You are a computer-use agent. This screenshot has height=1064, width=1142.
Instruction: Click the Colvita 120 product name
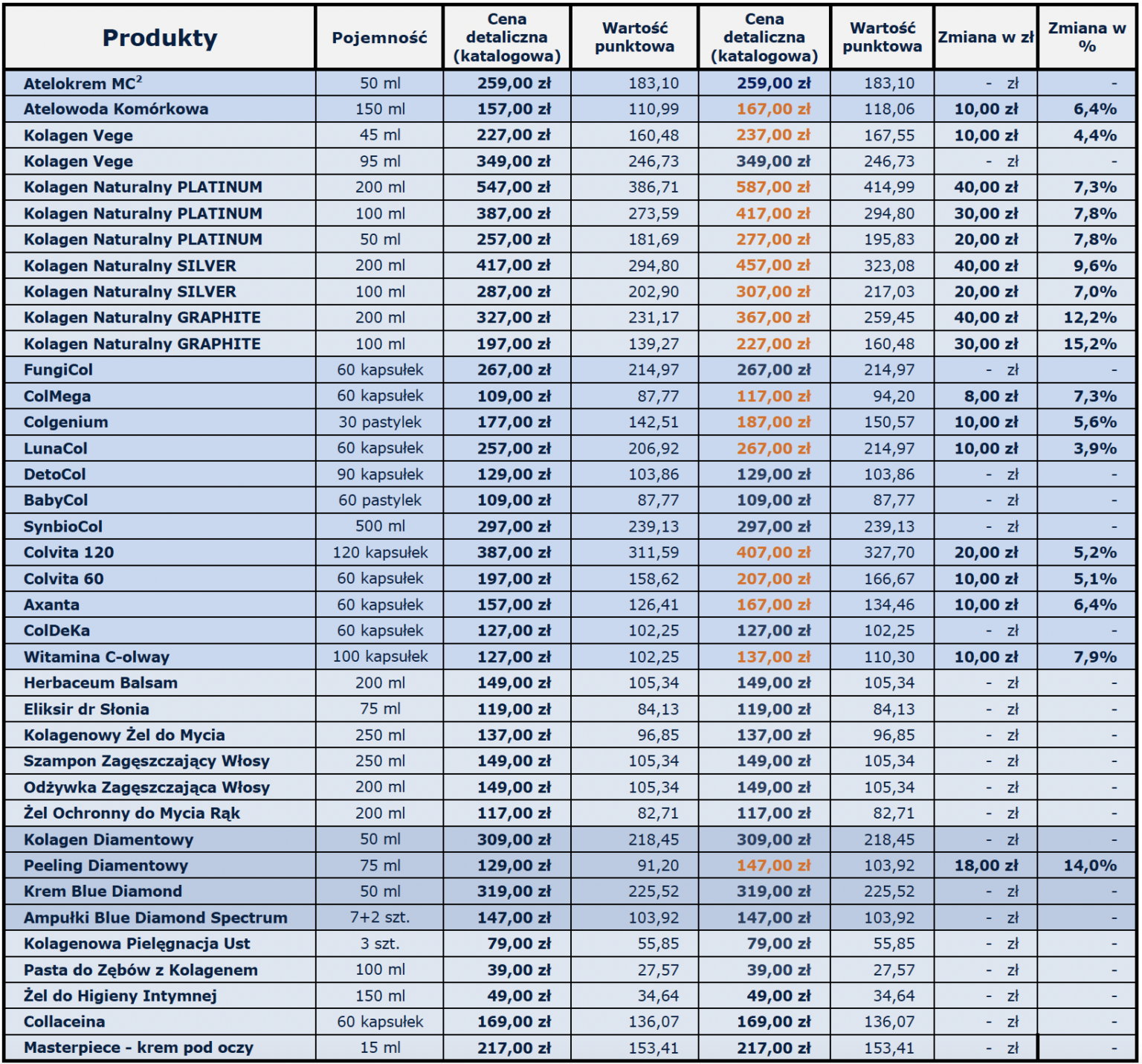[x=68, y=552]
